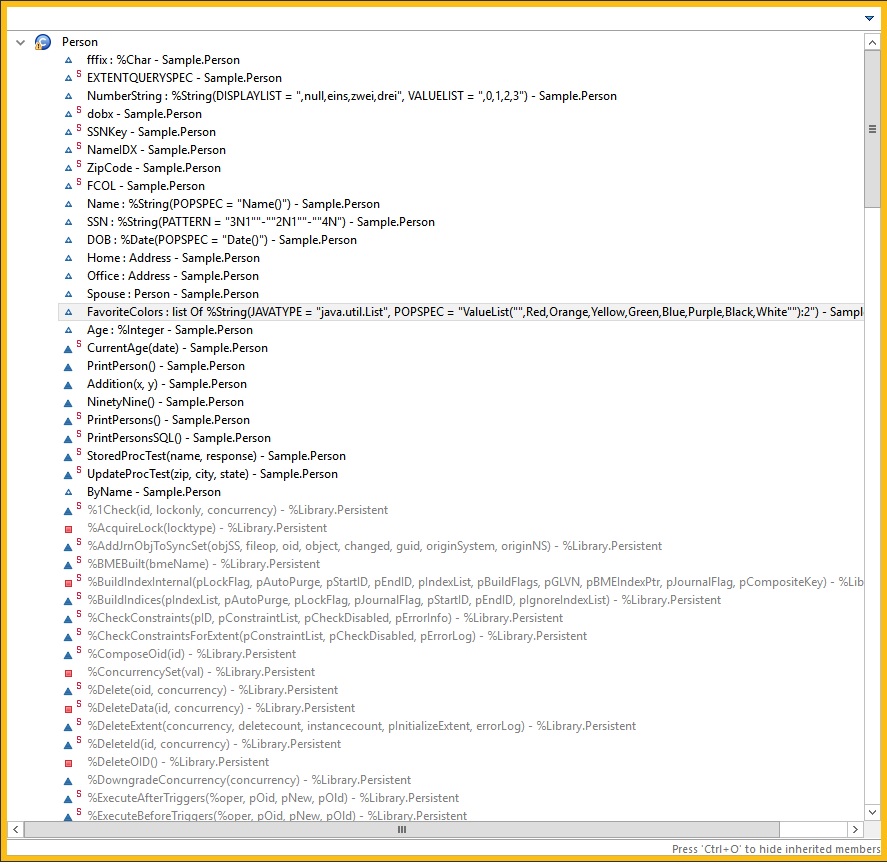Select ByName - Sample.Person query
Image resolution: width=887 pixels, height=864 pixels.
pos(154,492)
